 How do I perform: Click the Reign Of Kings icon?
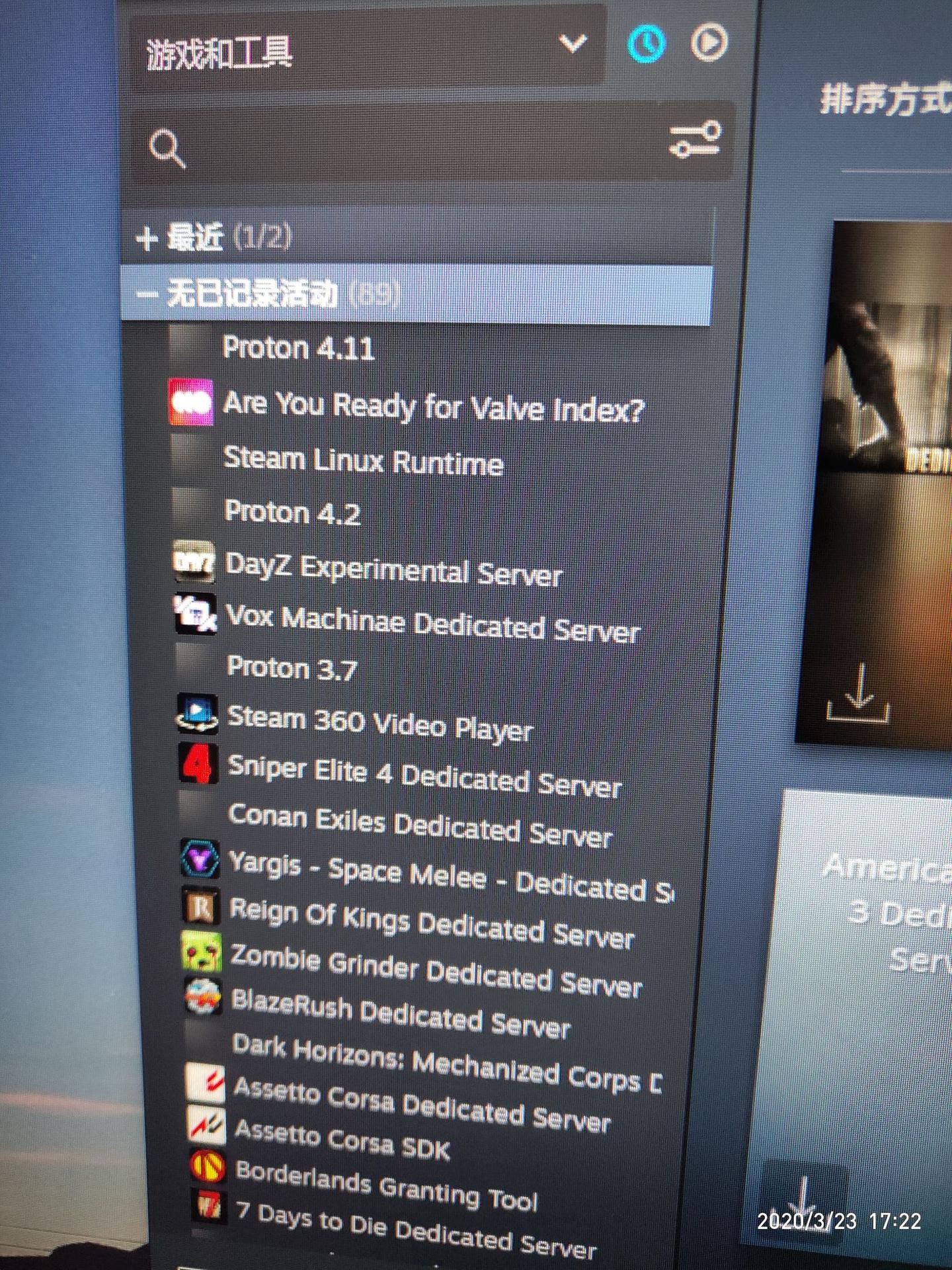tap(202, 905)
